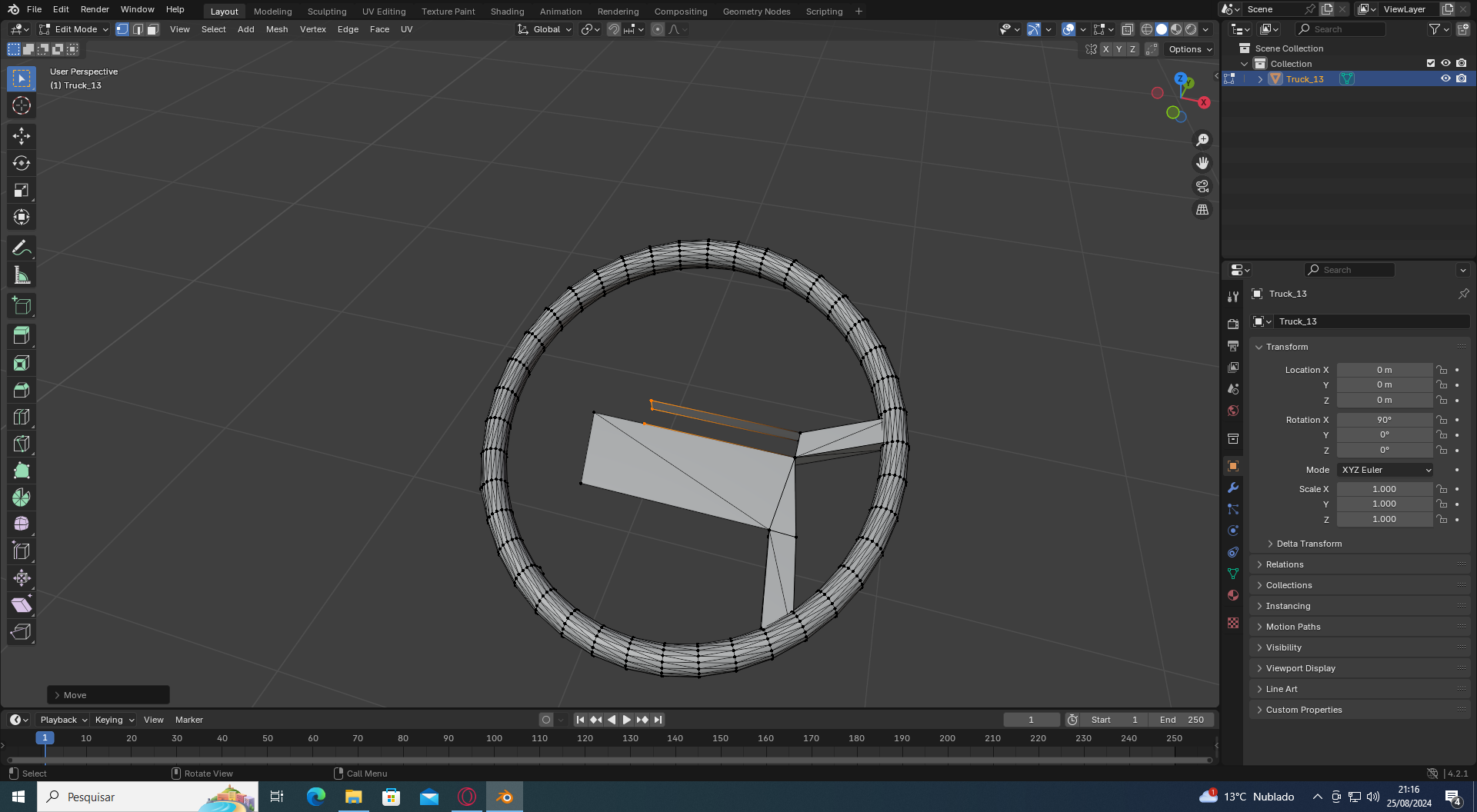Select the Extrude Region tool
This screenshot has width=1477, height=812.
click(x=22, y=335)
